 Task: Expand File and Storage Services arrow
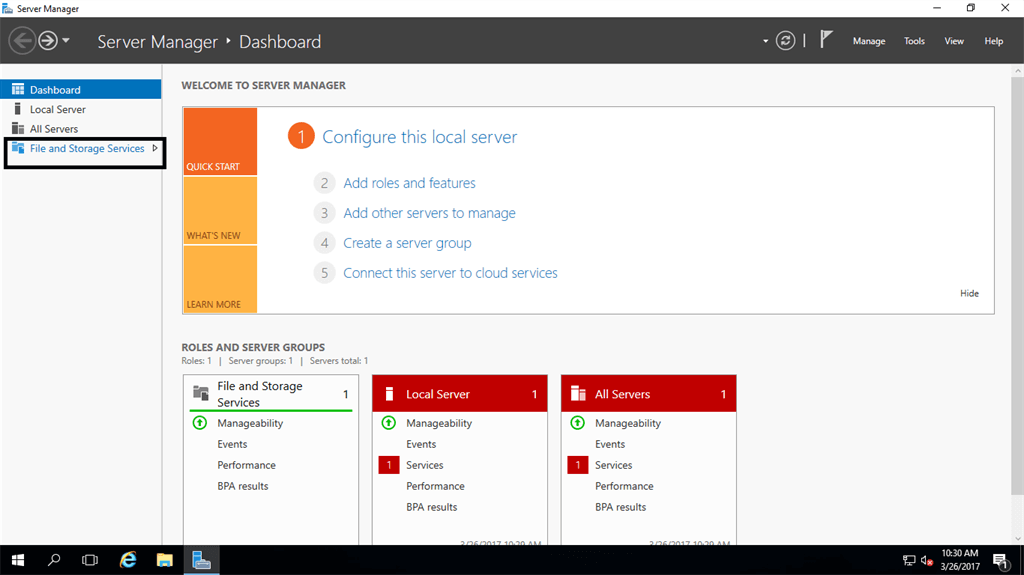155,148
